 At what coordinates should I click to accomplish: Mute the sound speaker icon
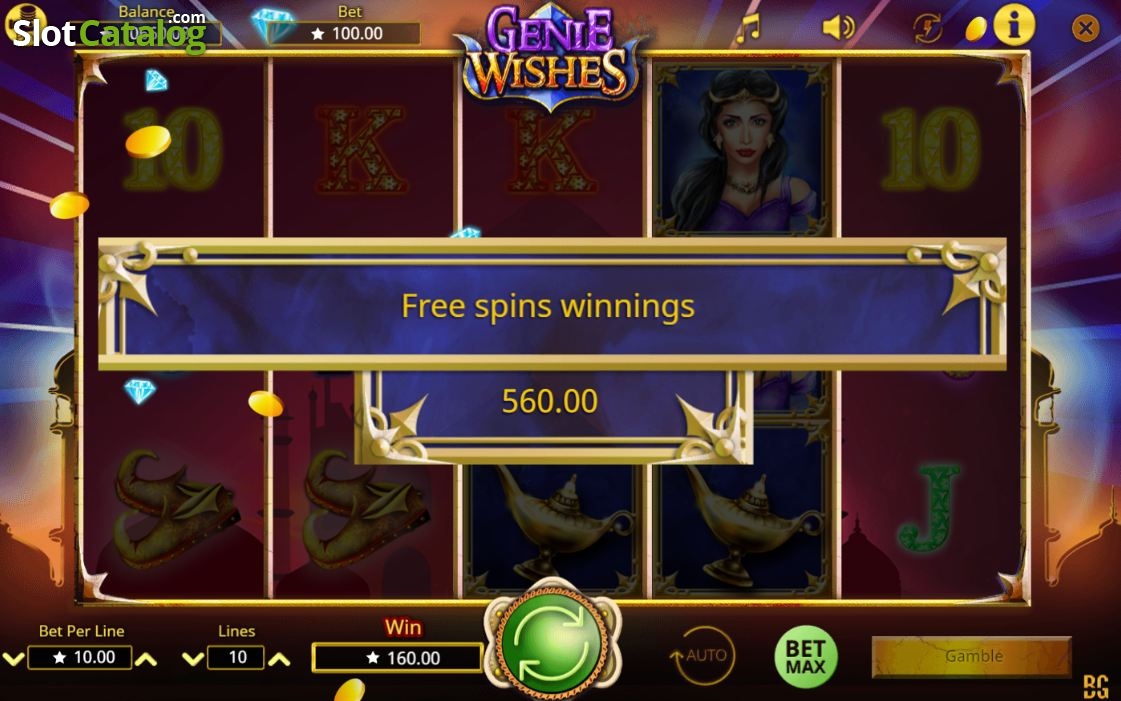838,28
